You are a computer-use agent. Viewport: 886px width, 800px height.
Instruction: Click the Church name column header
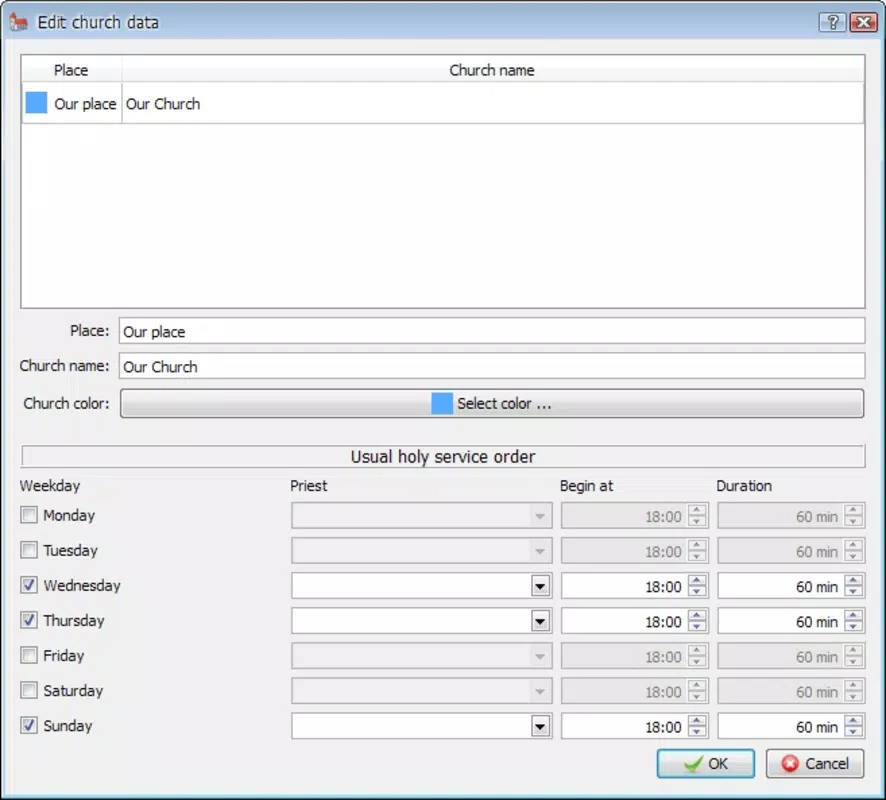(x=493, y=70)
